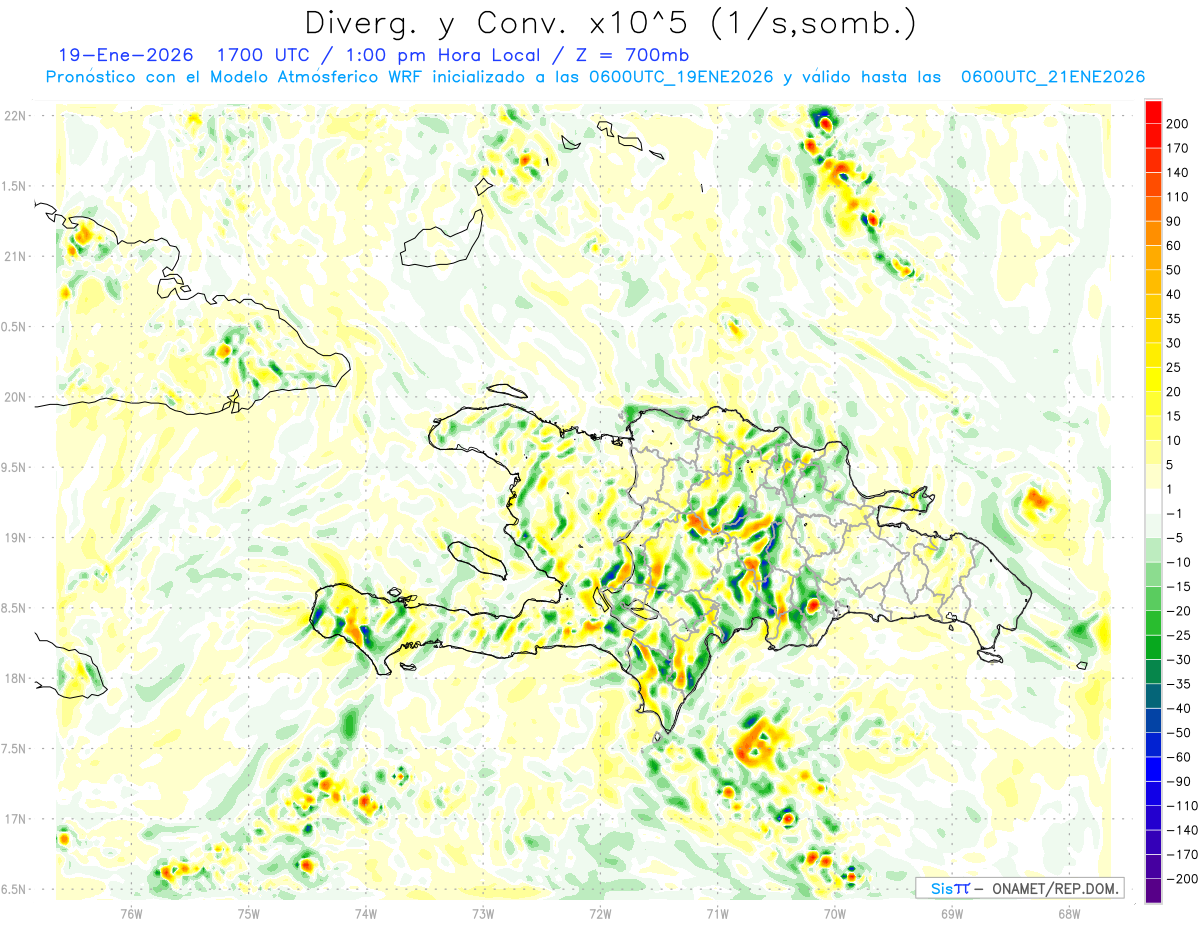
Task: Click the '-200' value on color bar
Action: 1182,879
